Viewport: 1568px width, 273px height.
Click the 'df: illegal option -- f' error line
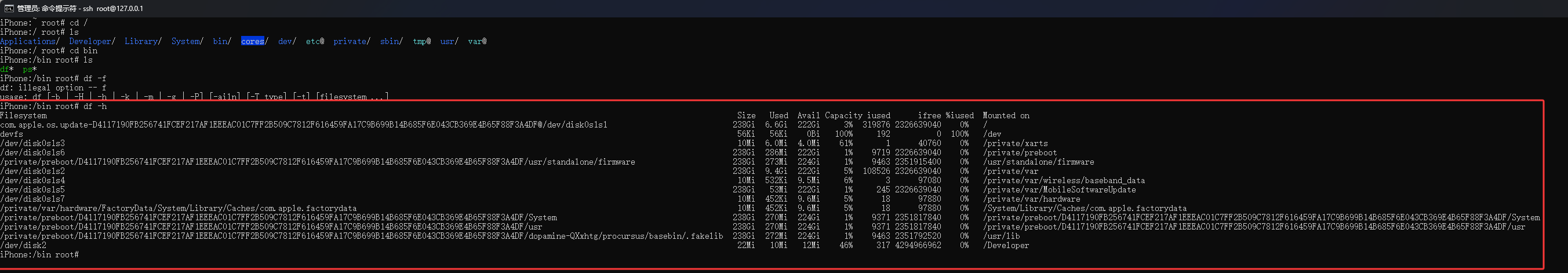[x=53, y=88]
